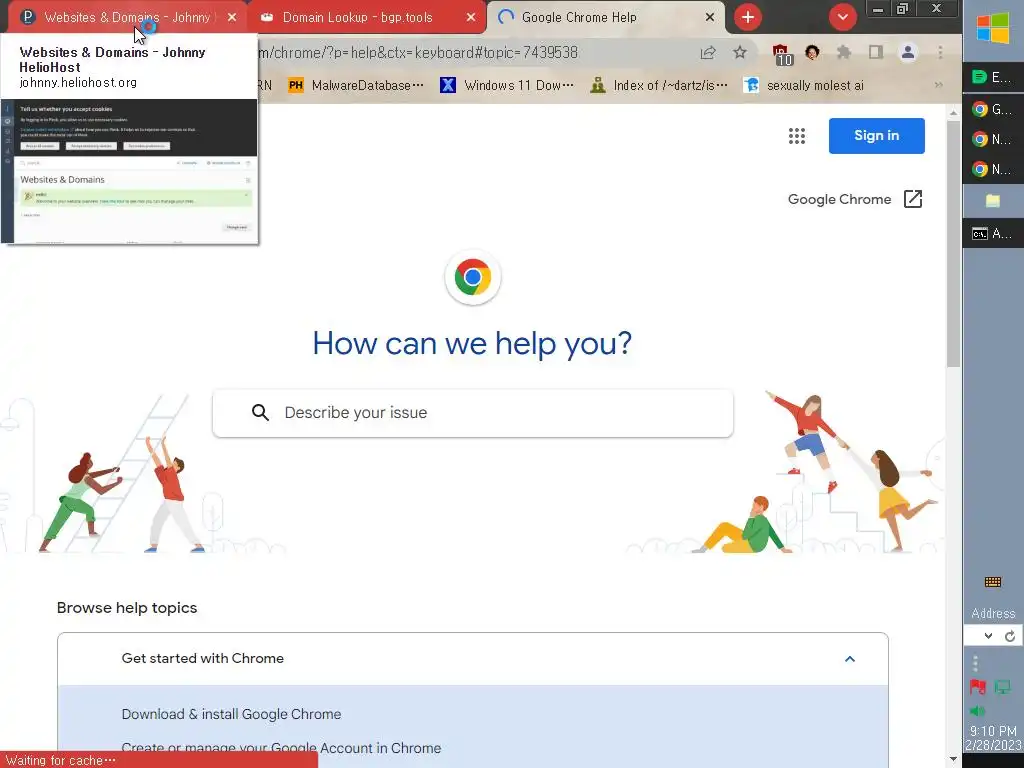
Task: Open the MalwareDatabase bookmark
Action: (x=356, y=85)
